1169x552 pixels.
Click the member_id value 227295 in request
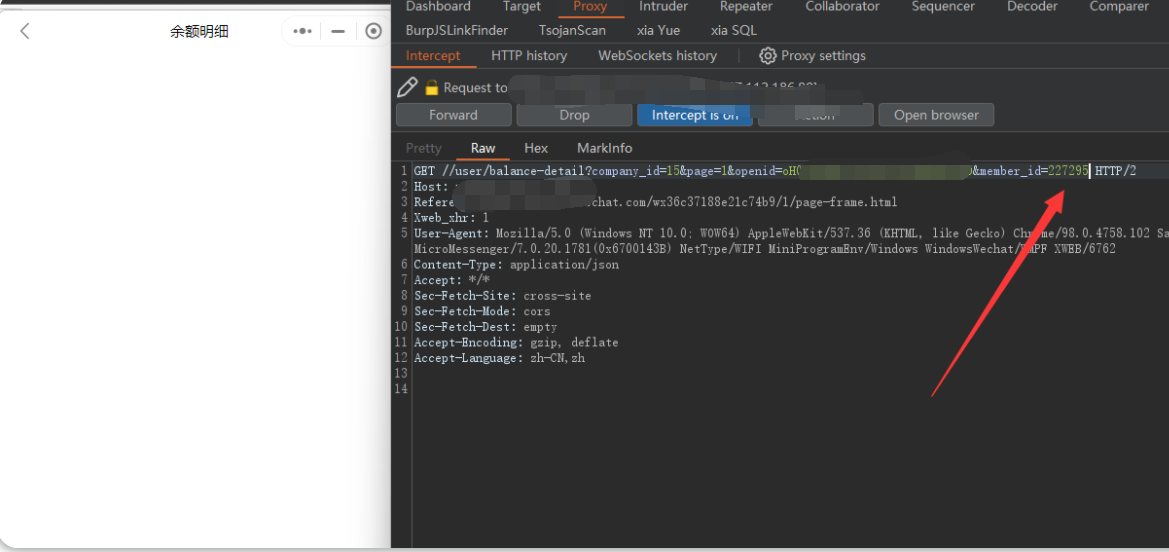(1067, 171)
